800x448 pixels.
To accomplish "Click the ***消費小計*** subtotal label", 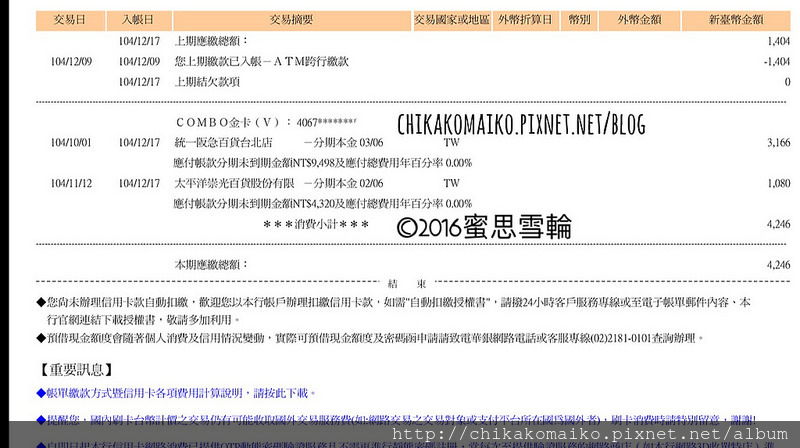I will (x=316, y=224).
